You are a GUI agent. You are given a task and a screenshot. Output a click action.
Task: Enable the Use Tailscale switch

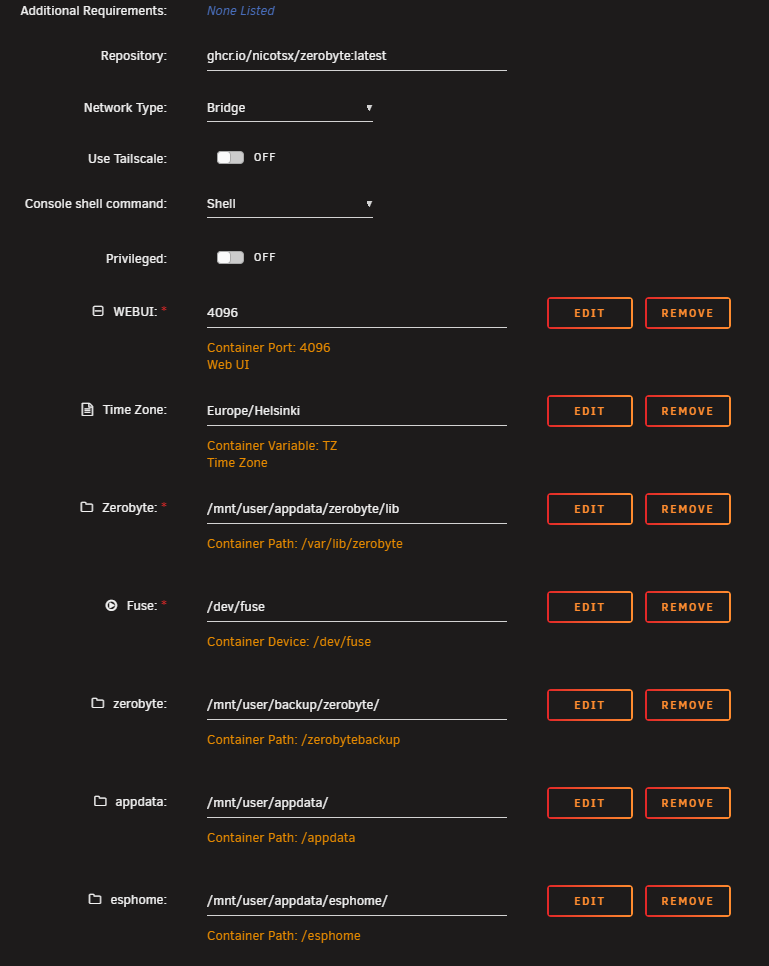click(230, 157)
